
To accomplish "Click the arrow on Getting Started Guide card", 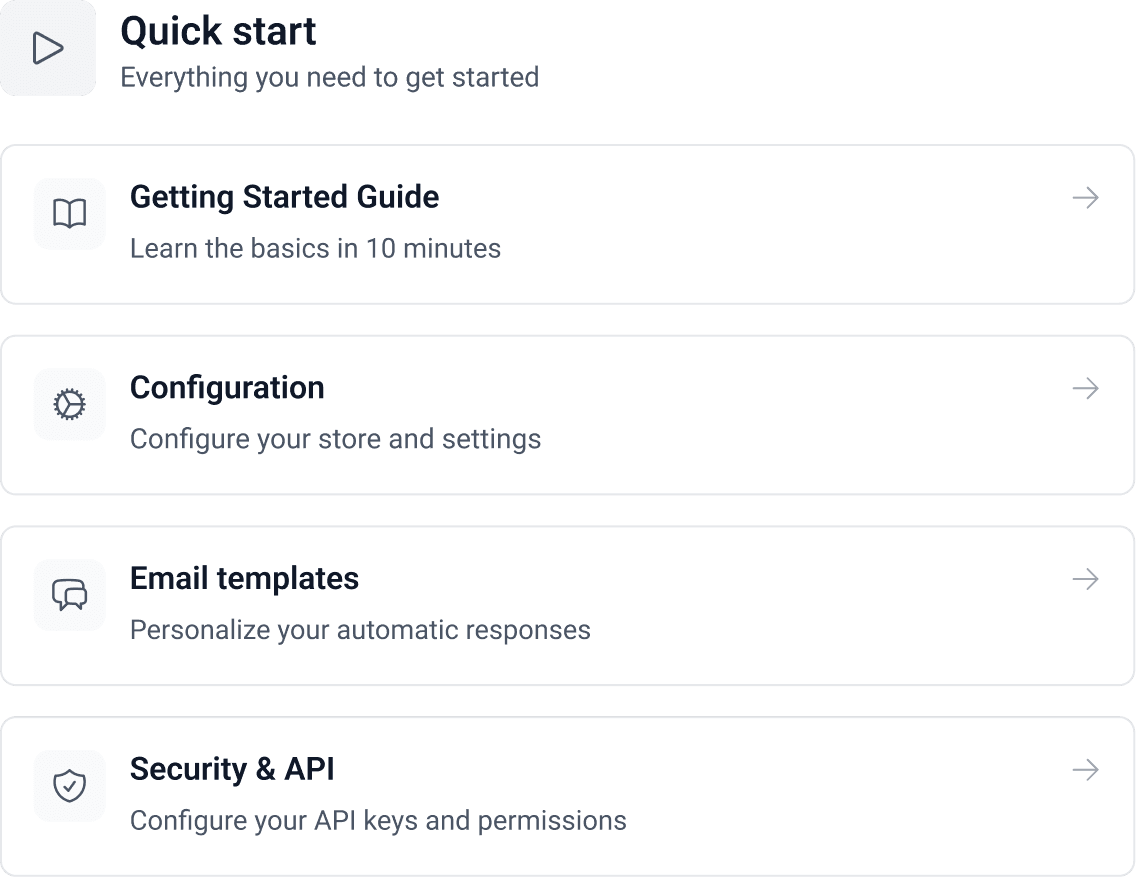I will (x=1085, y=198).
